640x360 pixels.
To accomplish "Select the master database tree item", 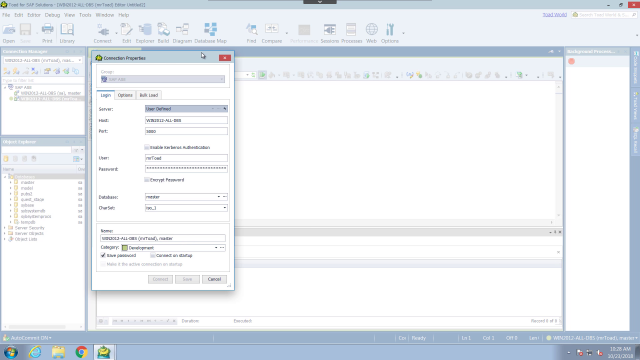I will tap(27, 182).
